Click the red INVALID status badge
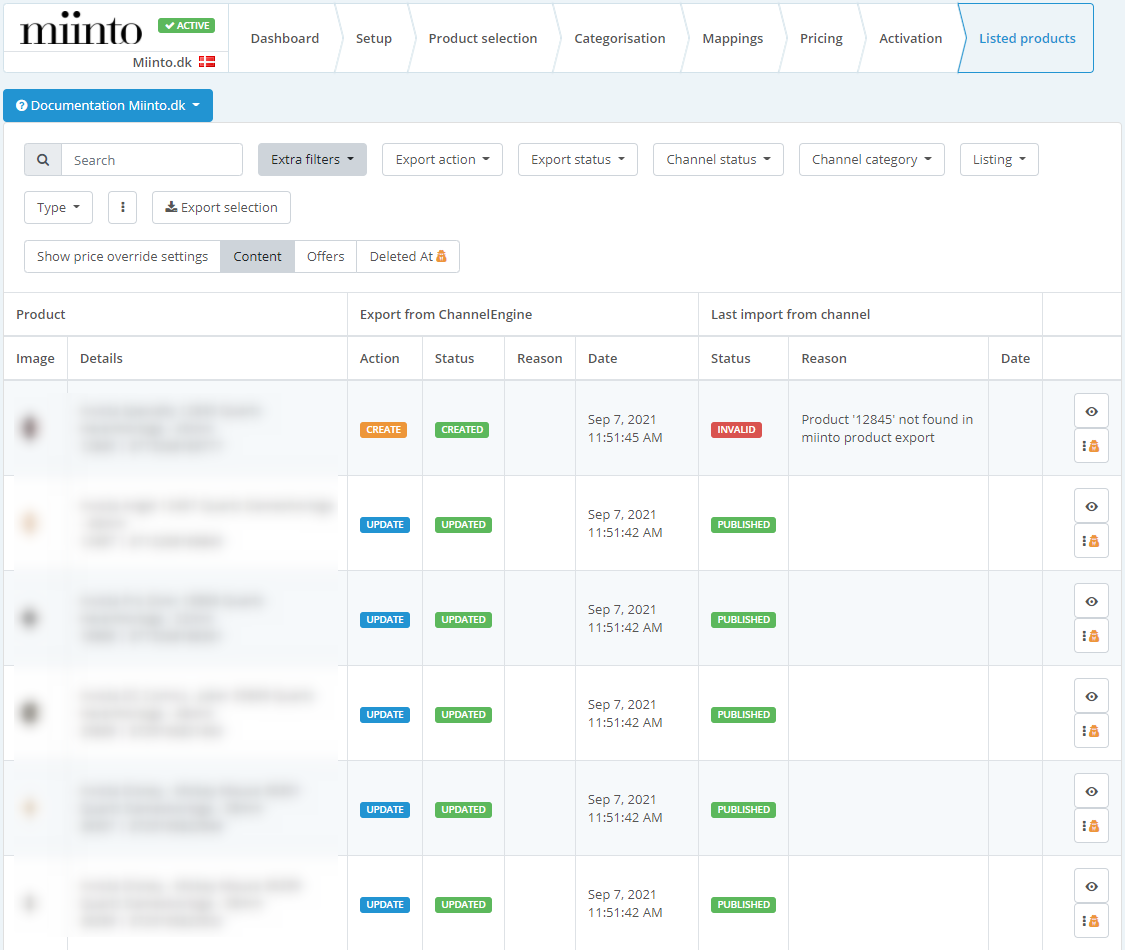The height and width of the screenshot is (950, 1125). [736, 430]
